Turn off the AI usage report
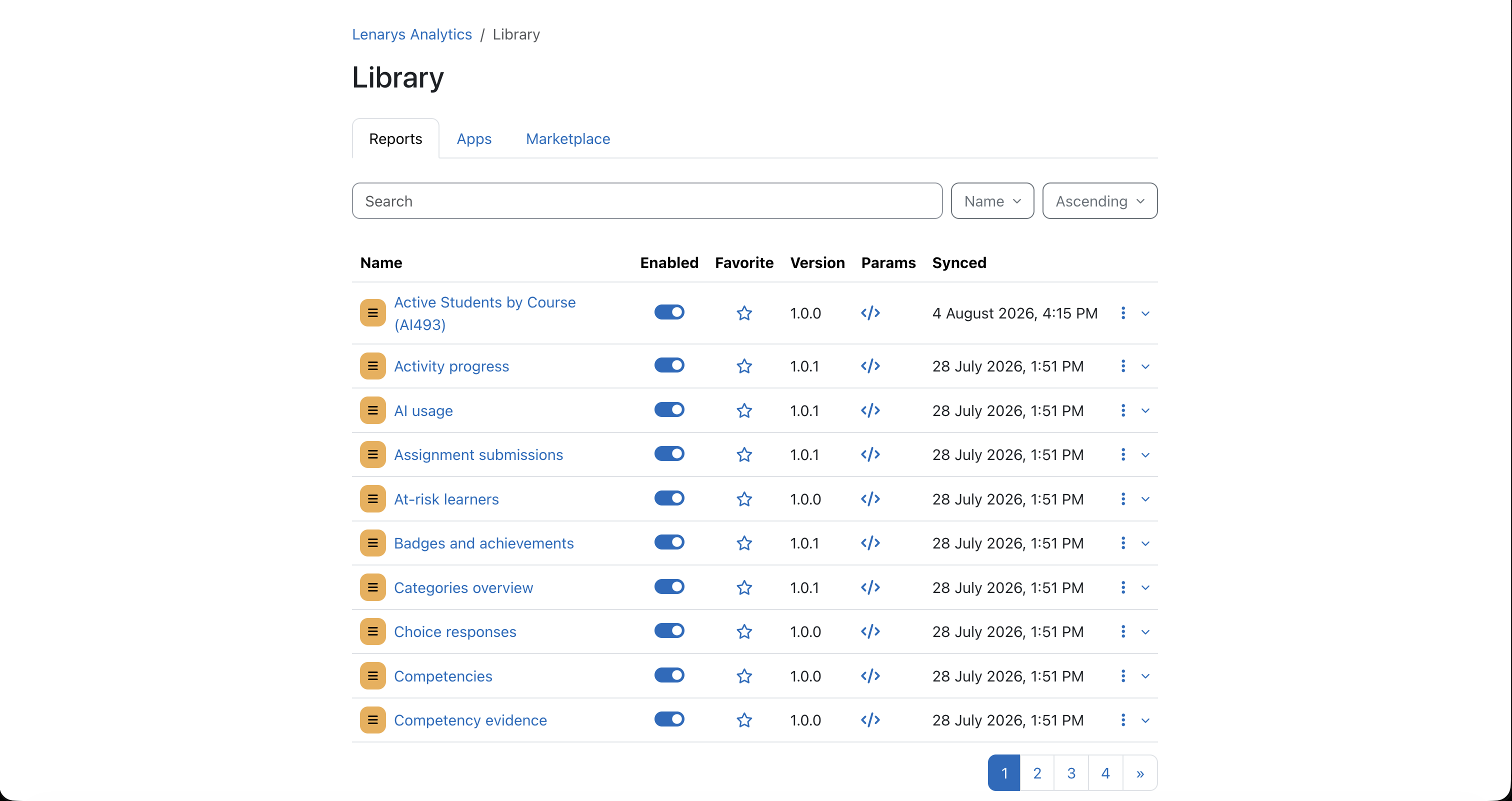1512x801 pixels. click(x=669, y=409)
